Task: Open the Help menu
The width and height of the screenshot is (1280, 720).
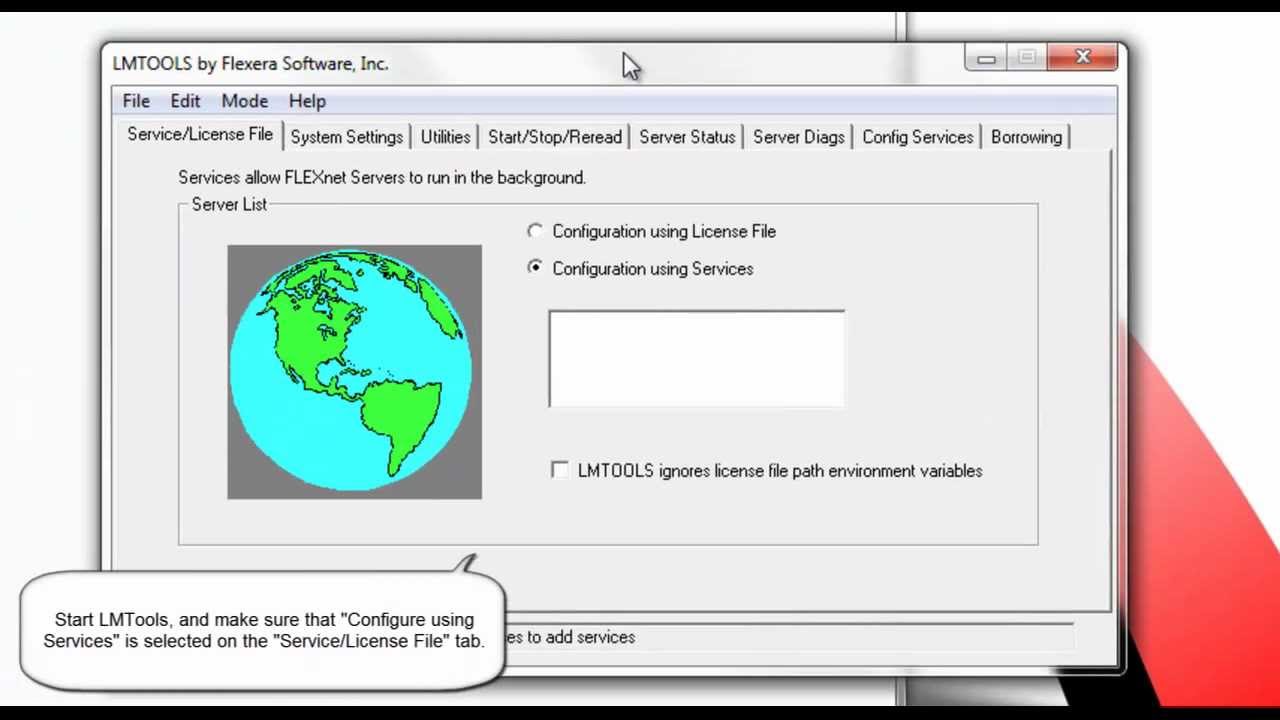Action: click(307, 101)
